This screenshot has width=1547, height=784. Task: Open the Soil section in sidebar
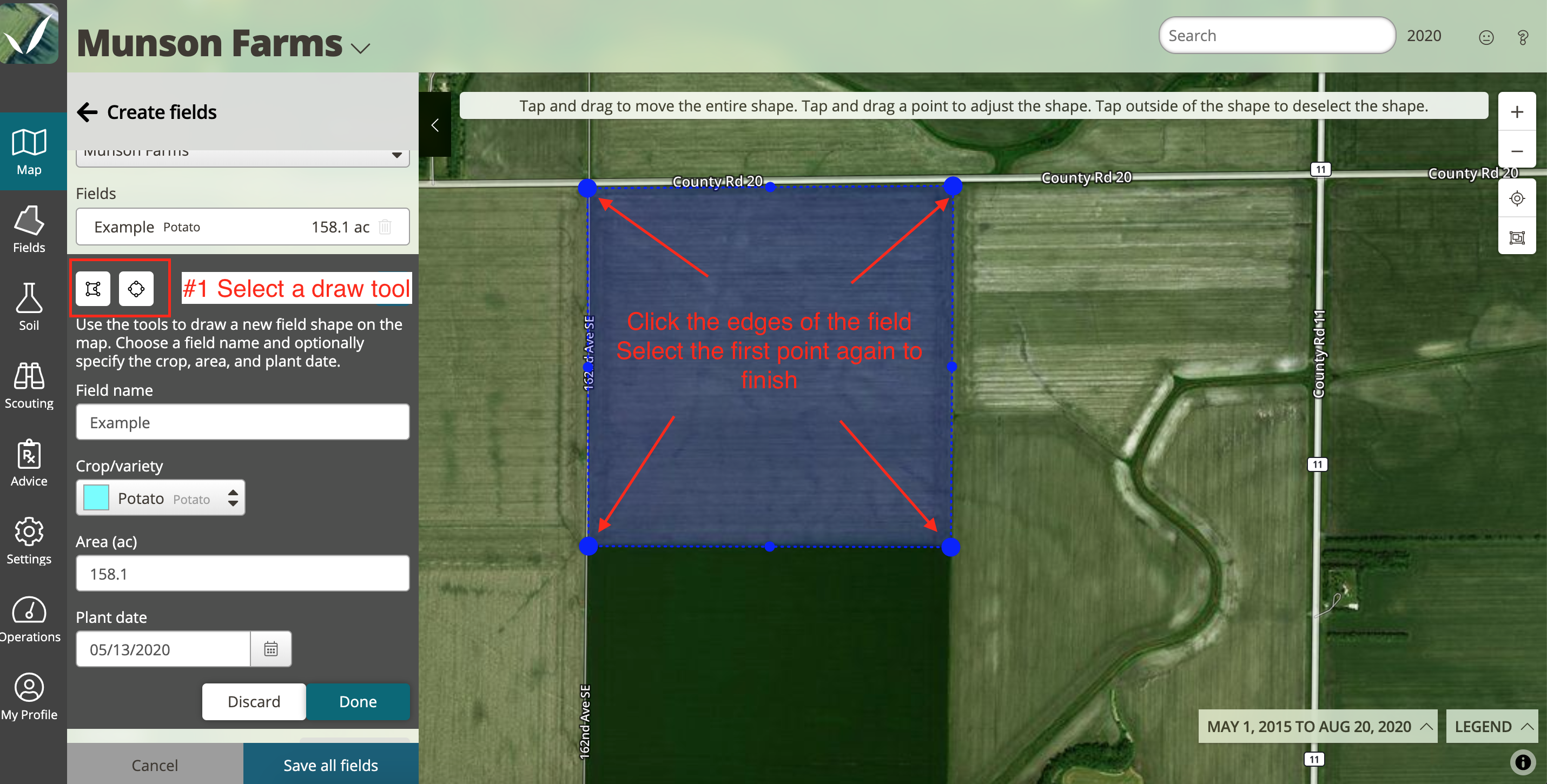(29, 307)
